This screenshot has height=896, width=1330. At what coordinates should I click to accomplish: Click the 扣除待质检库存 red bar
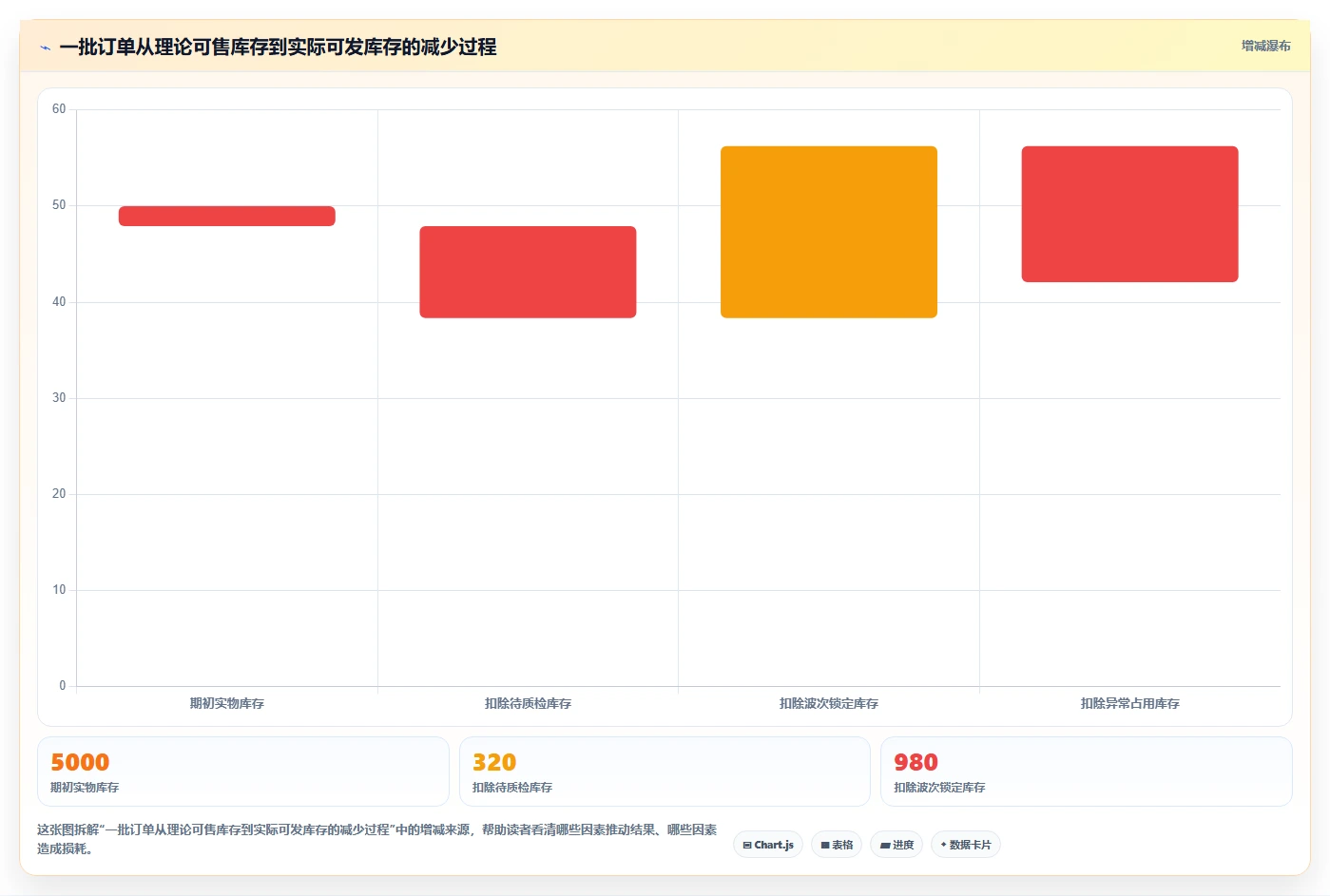528,272
